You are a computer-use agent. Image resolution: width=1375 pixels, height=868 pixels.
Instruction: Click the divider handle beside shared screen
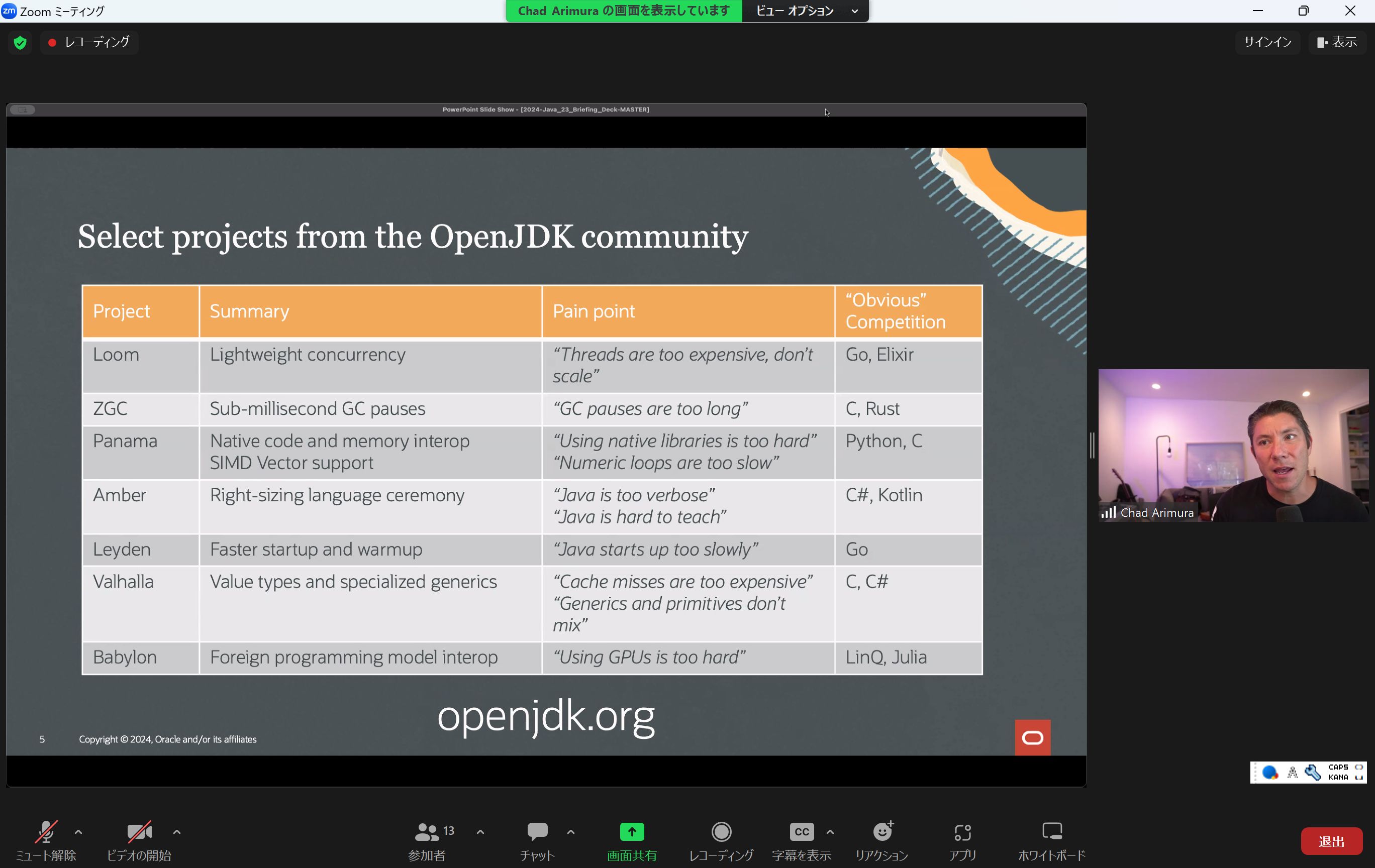(x=1092, y=445)
